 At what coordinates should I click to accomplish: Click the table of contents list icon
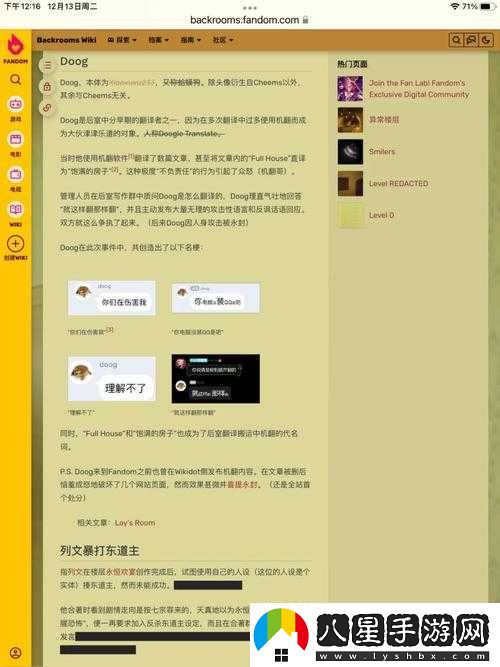click(47, 65)
